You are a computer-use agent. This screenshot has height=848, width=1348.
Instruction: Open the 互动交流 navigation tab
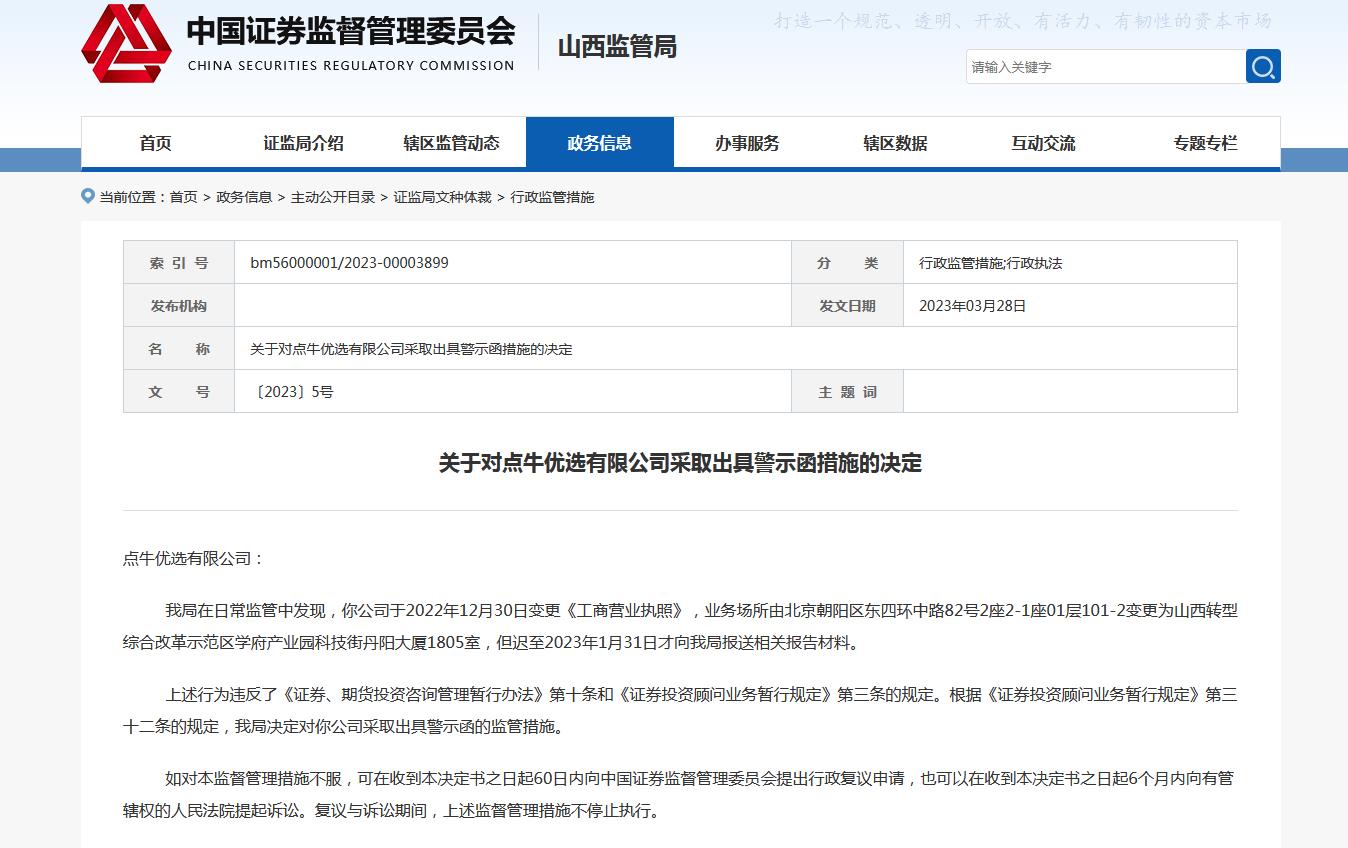(x=1043, y=143)
